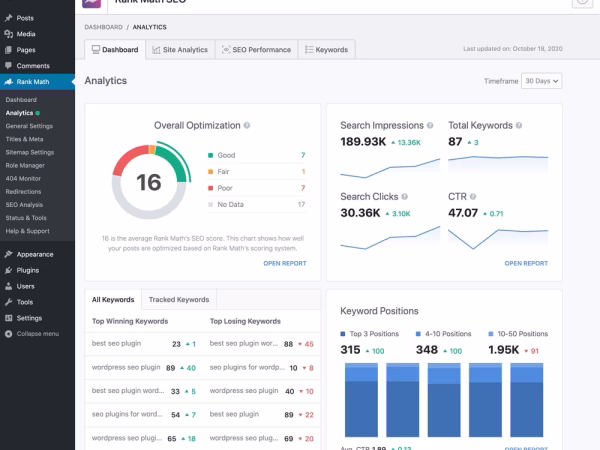Click the Posts pin icon in sidebar
600x450 pixels.
click(8, 18)
